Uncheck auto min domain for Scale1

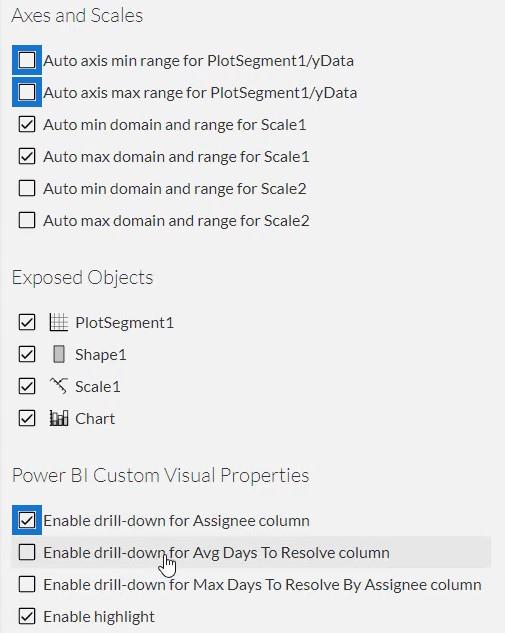tap(27, 124)
